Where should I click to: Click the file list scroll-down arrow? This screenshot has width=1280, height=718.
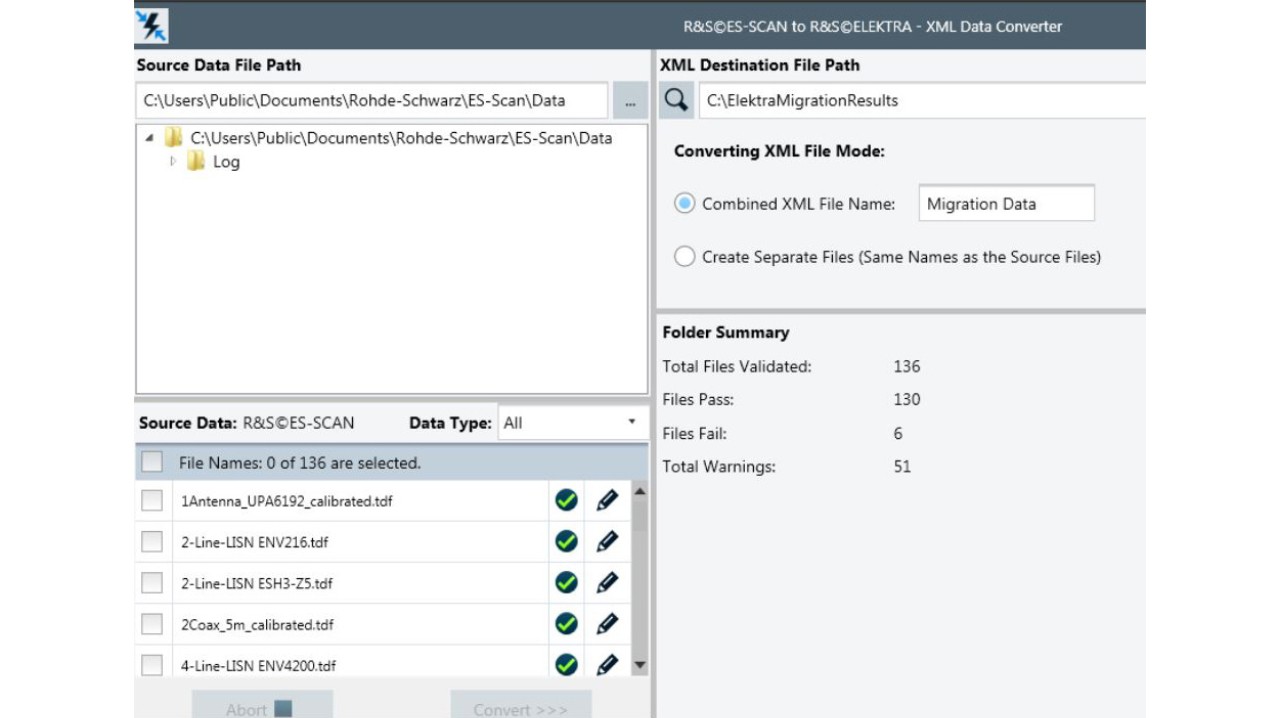(x=640, y=666)
